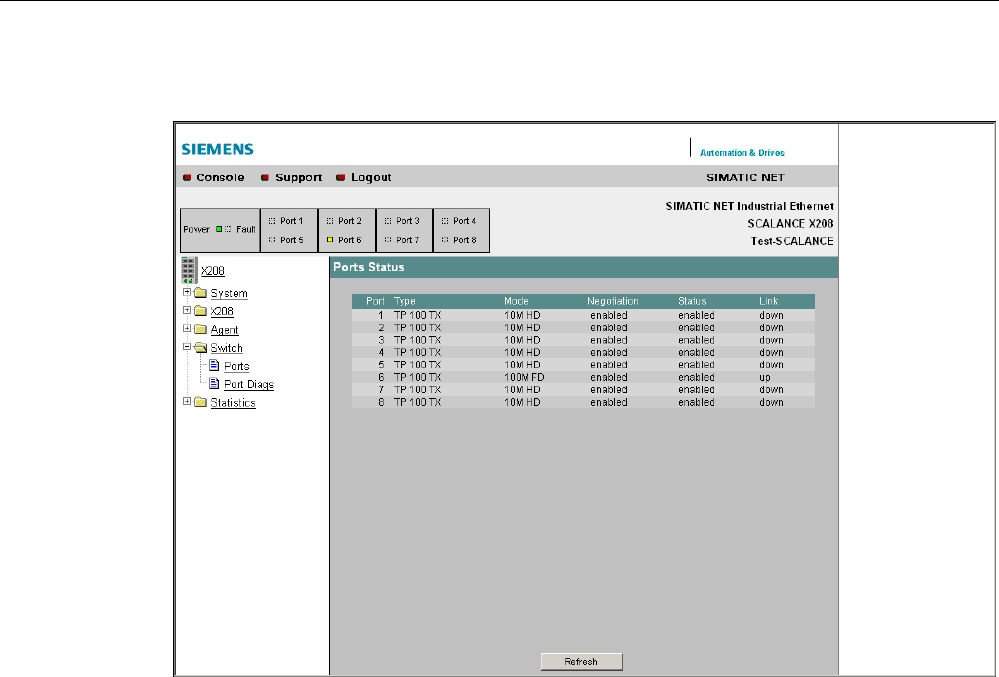Collapse the Switch tree node
The image size is (999, 677).
187,347
